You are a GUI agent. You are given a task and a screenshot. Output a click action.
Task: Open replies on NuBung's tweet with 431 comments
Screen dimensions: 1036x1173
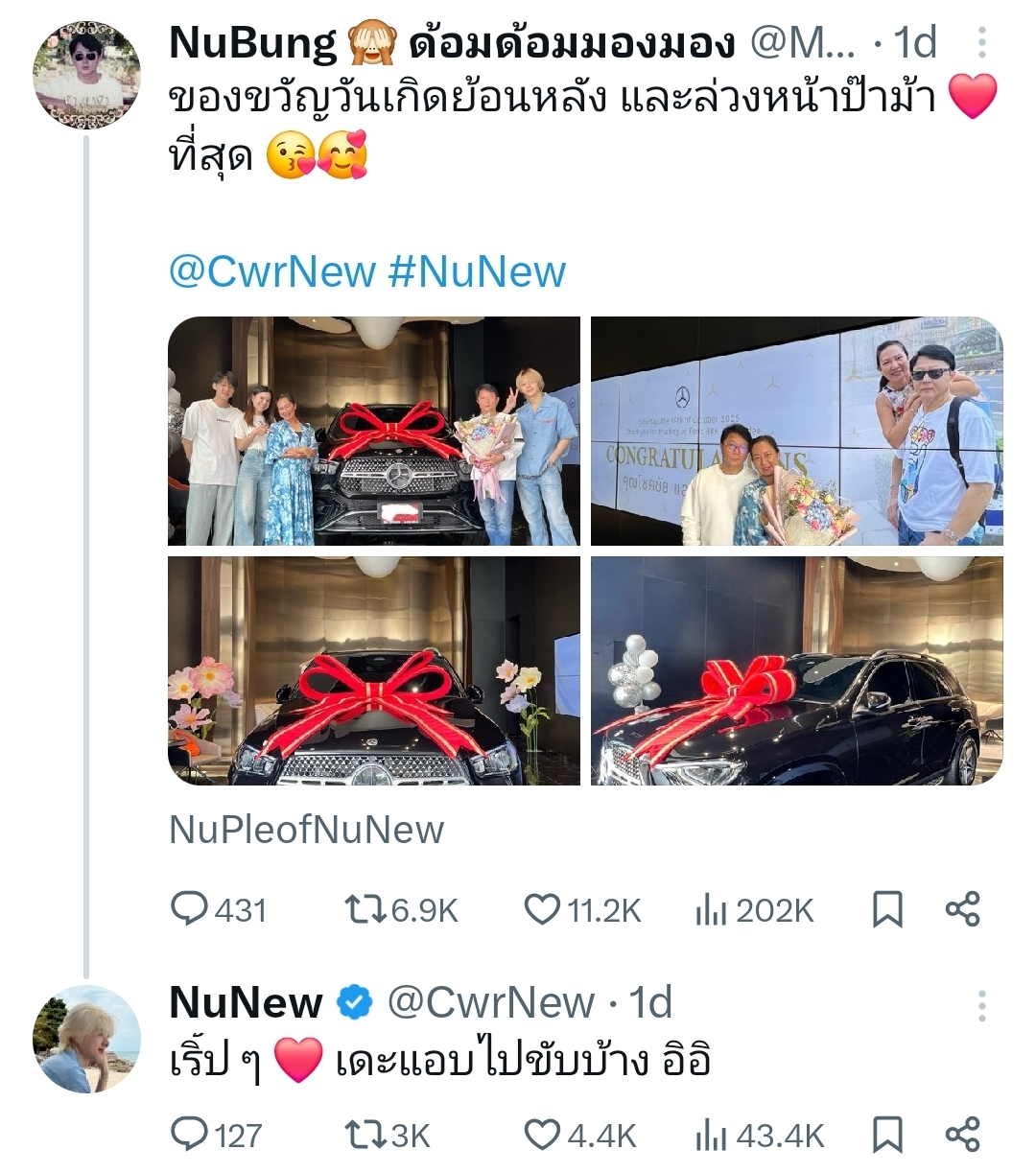pyautogui.click(x=219, y=909)
